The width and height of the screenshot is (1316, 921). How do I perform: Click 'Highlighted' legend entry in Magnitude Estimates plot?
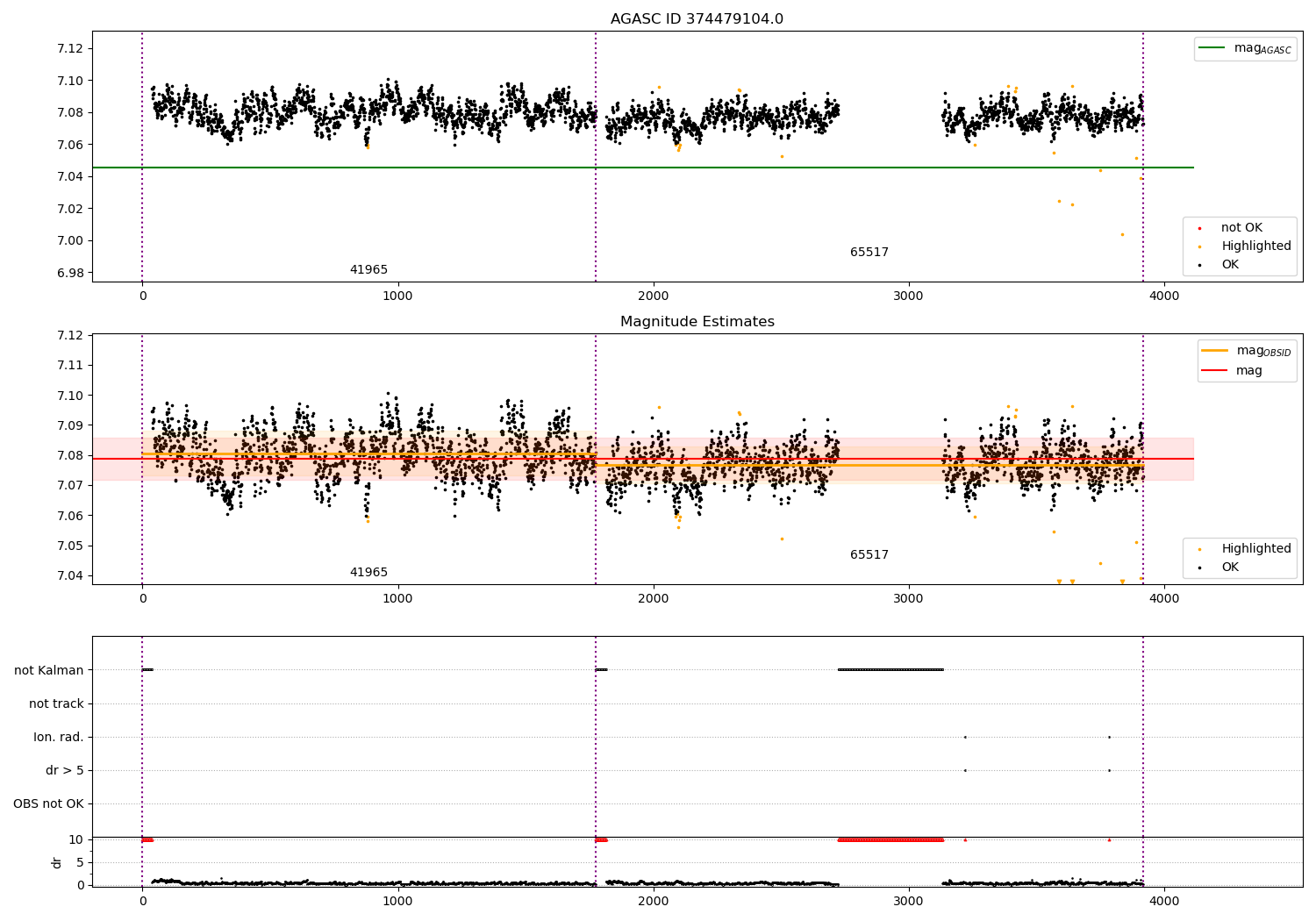click(x=1255, y=549)
